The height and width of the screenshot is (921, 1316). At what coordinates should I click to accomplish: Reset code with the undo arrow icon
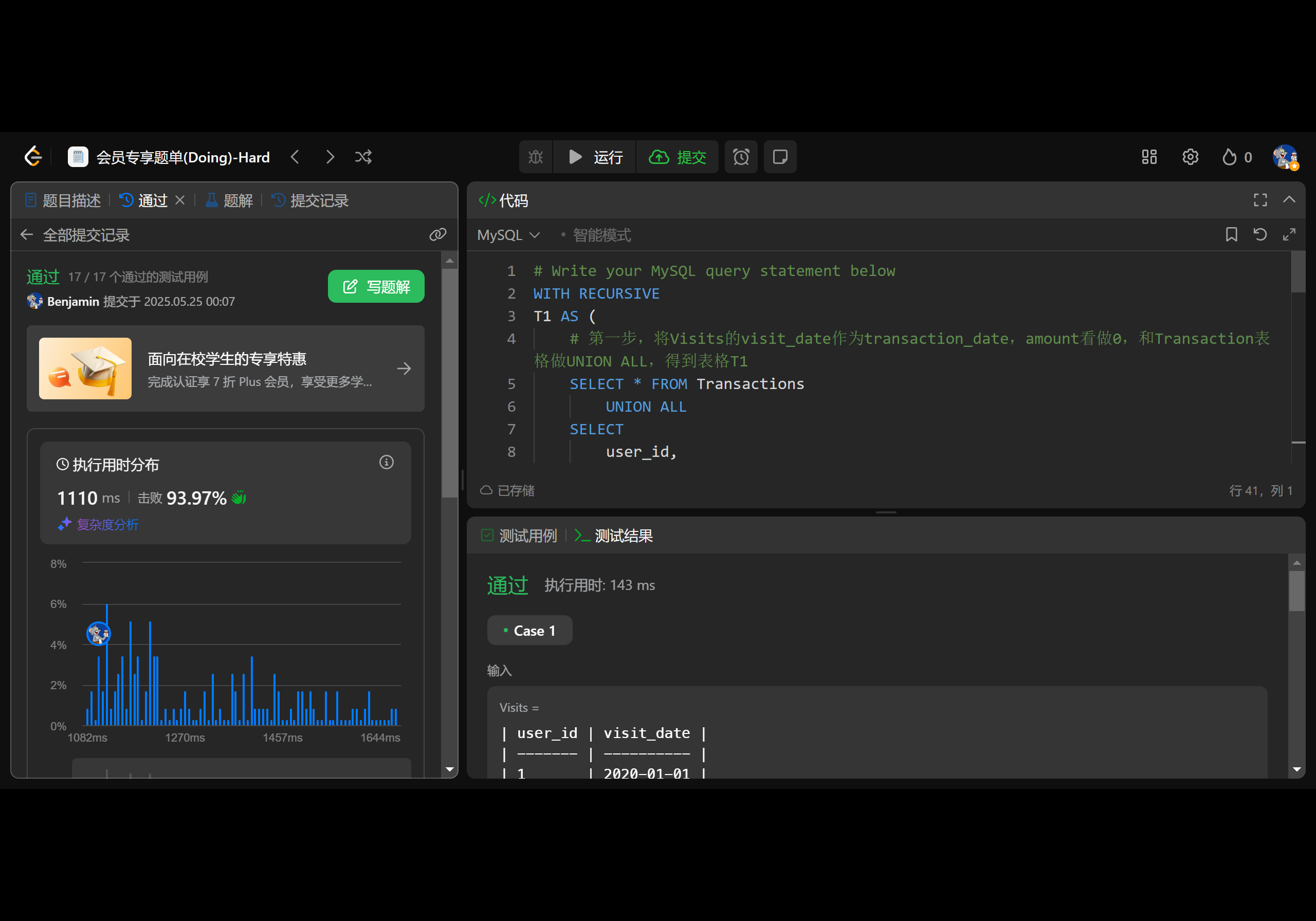pyautogui.click(x=1260, y=234)
